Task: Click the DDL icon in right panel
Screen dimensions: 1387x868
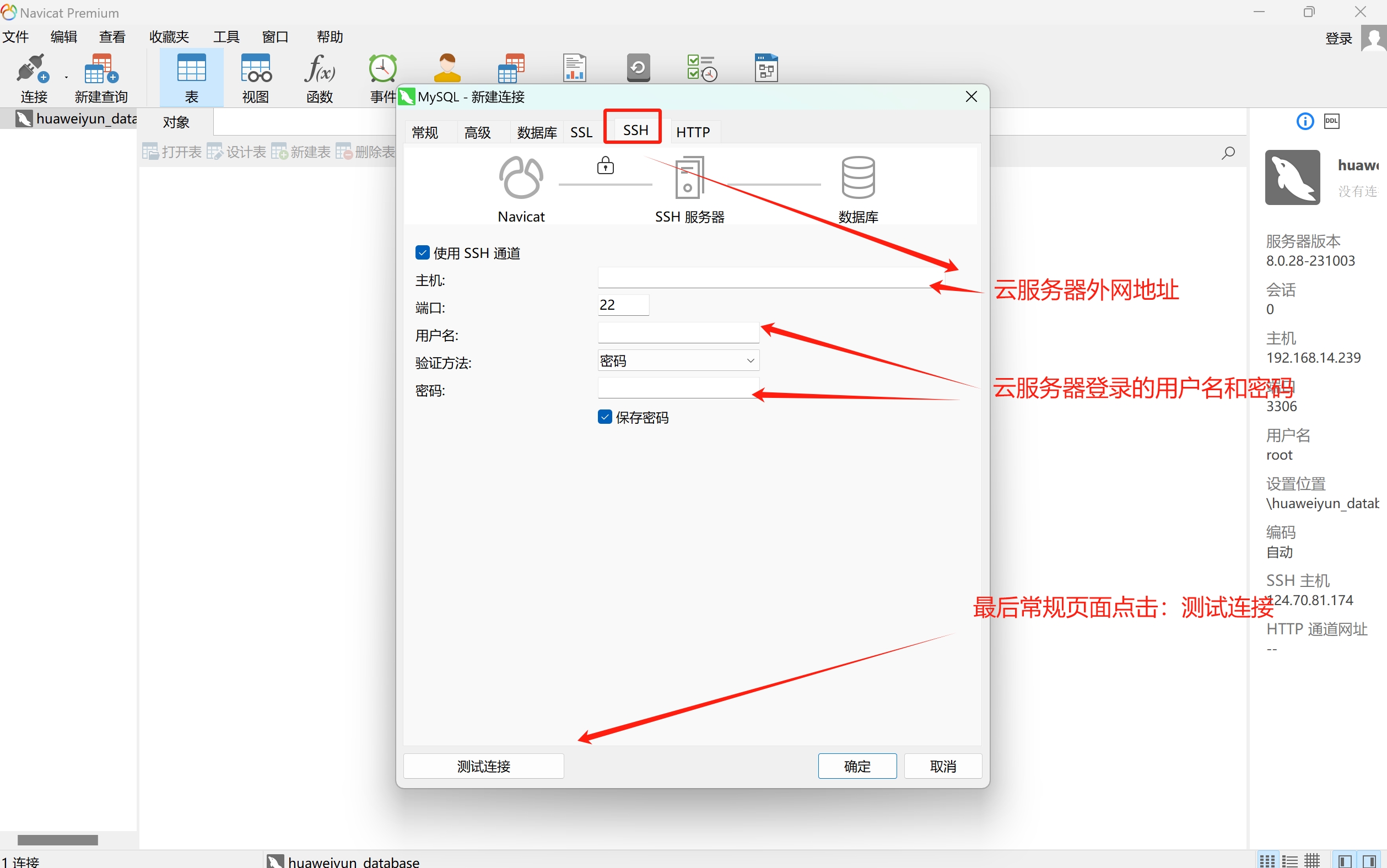Action: tap(1331, 121)
